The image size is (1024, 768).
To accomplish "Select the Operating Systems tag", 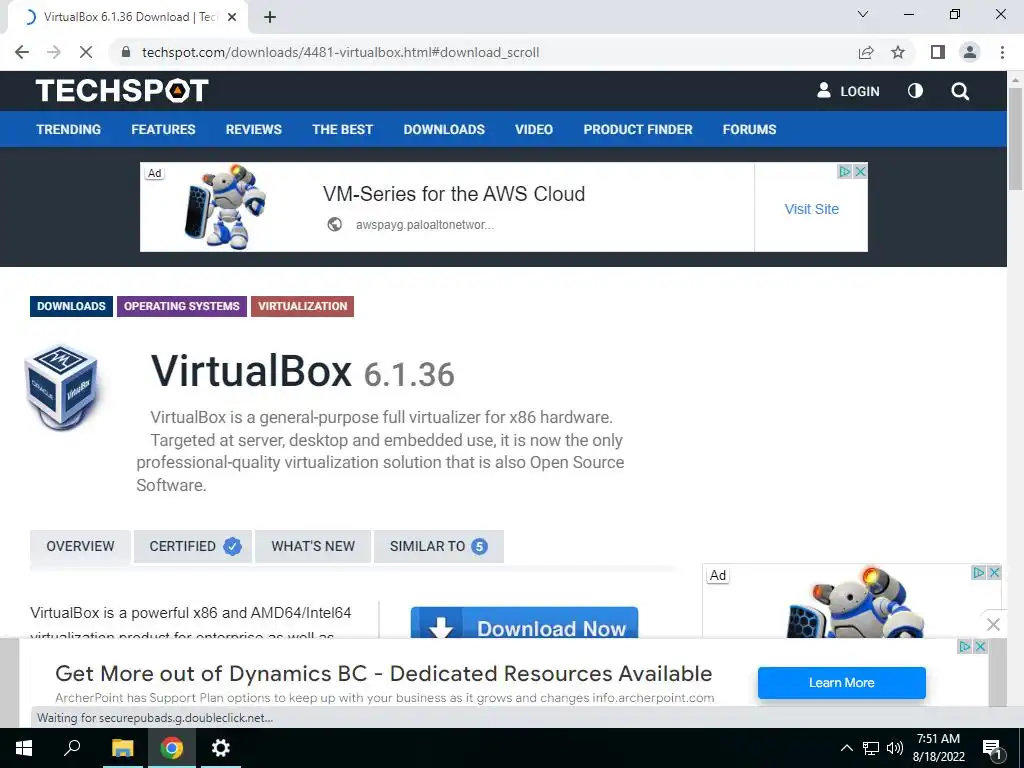I will pyautogui.click(x=182, y=306).
